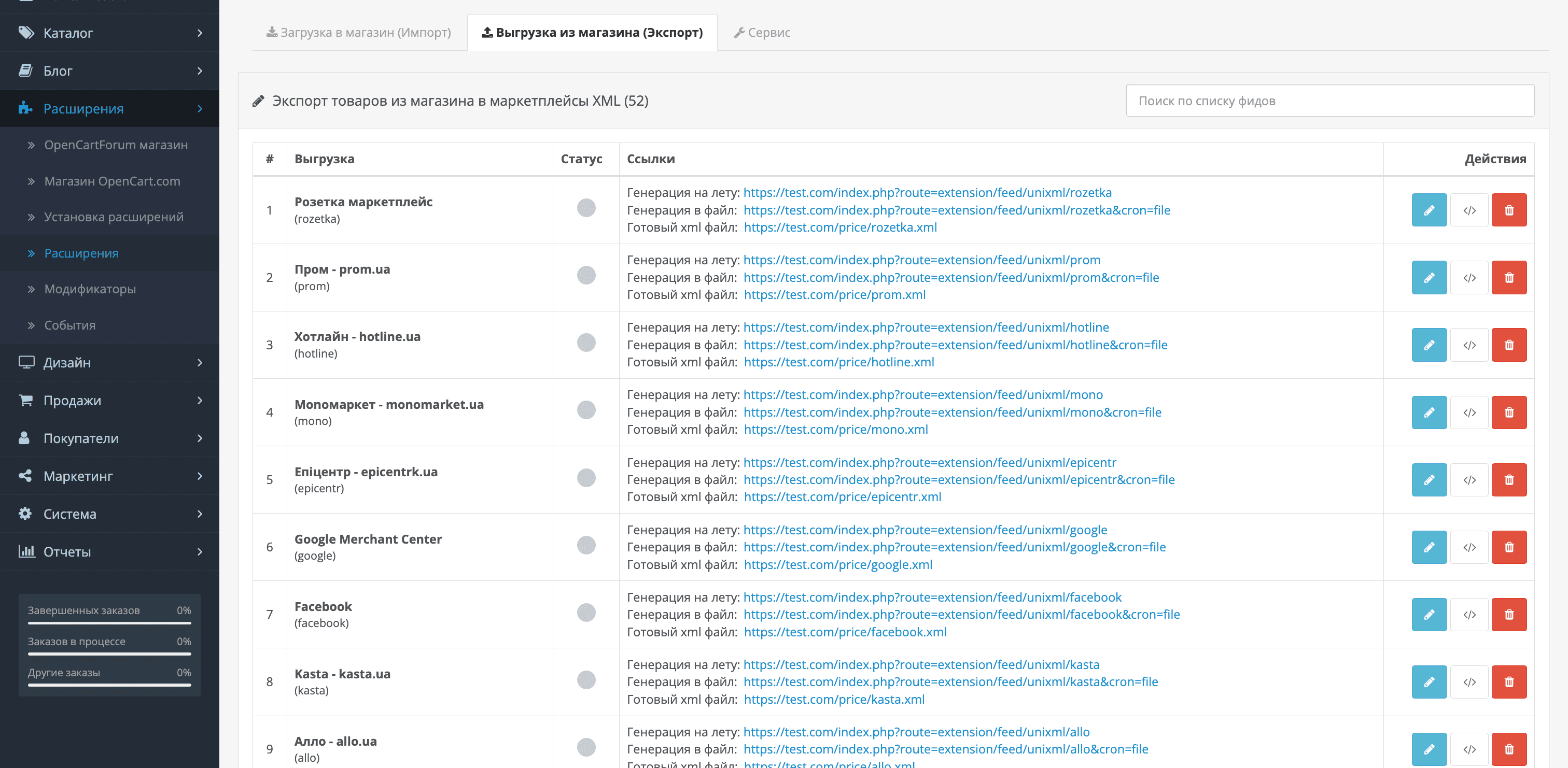This screenshot has height=768, width=1568.
Task: Edit the Епіцентр - epicentrk.ua feed
Action: pyautogui.click(x=1429, y=479)
